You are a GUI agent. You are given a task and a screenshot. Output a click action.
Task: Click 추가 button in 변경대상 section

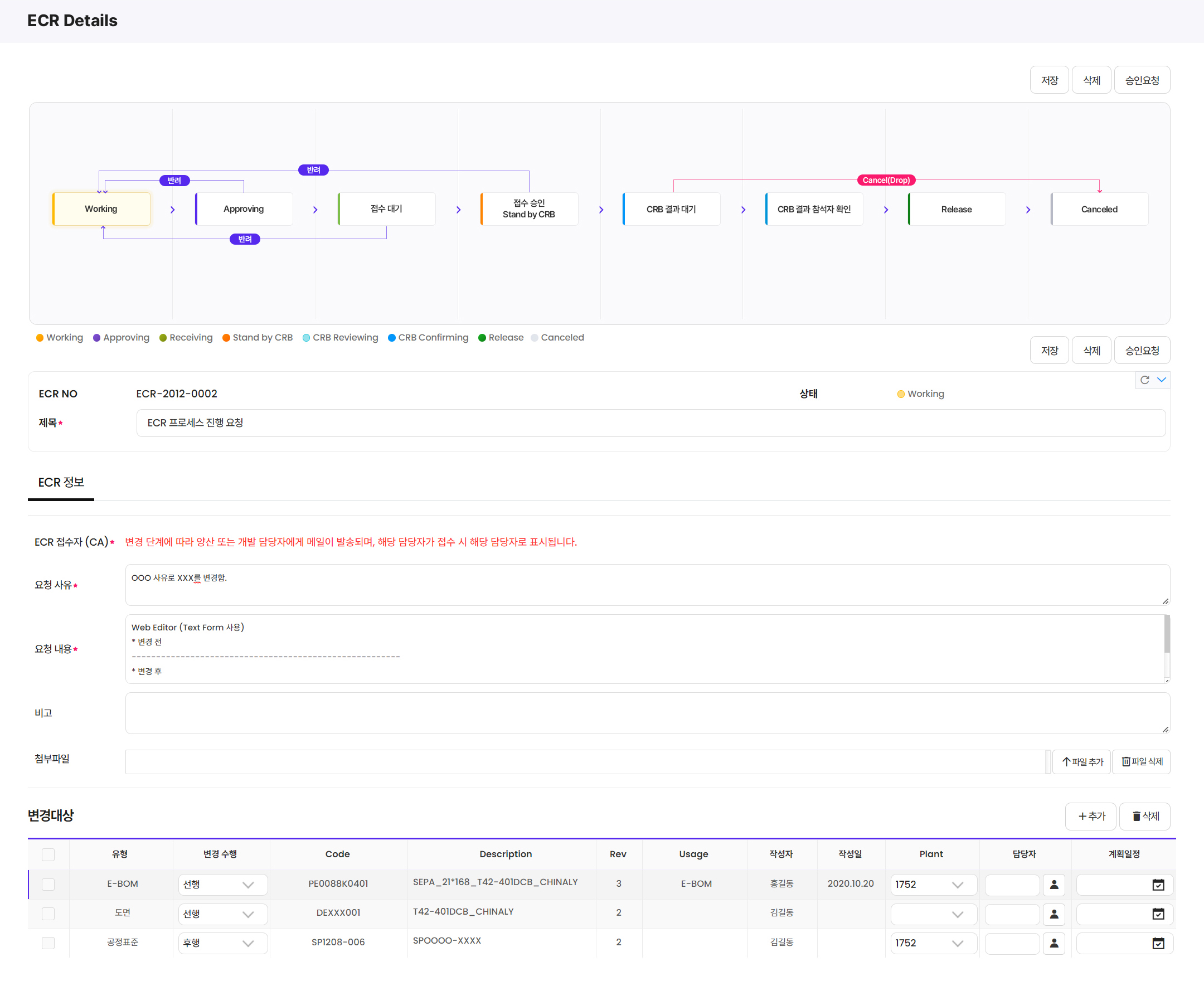1090,816
